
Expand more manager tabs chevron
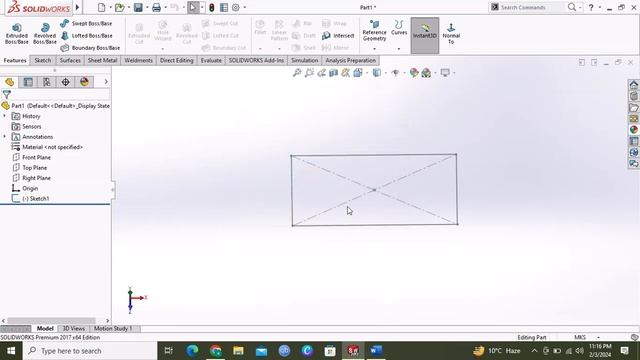[106, 82]
